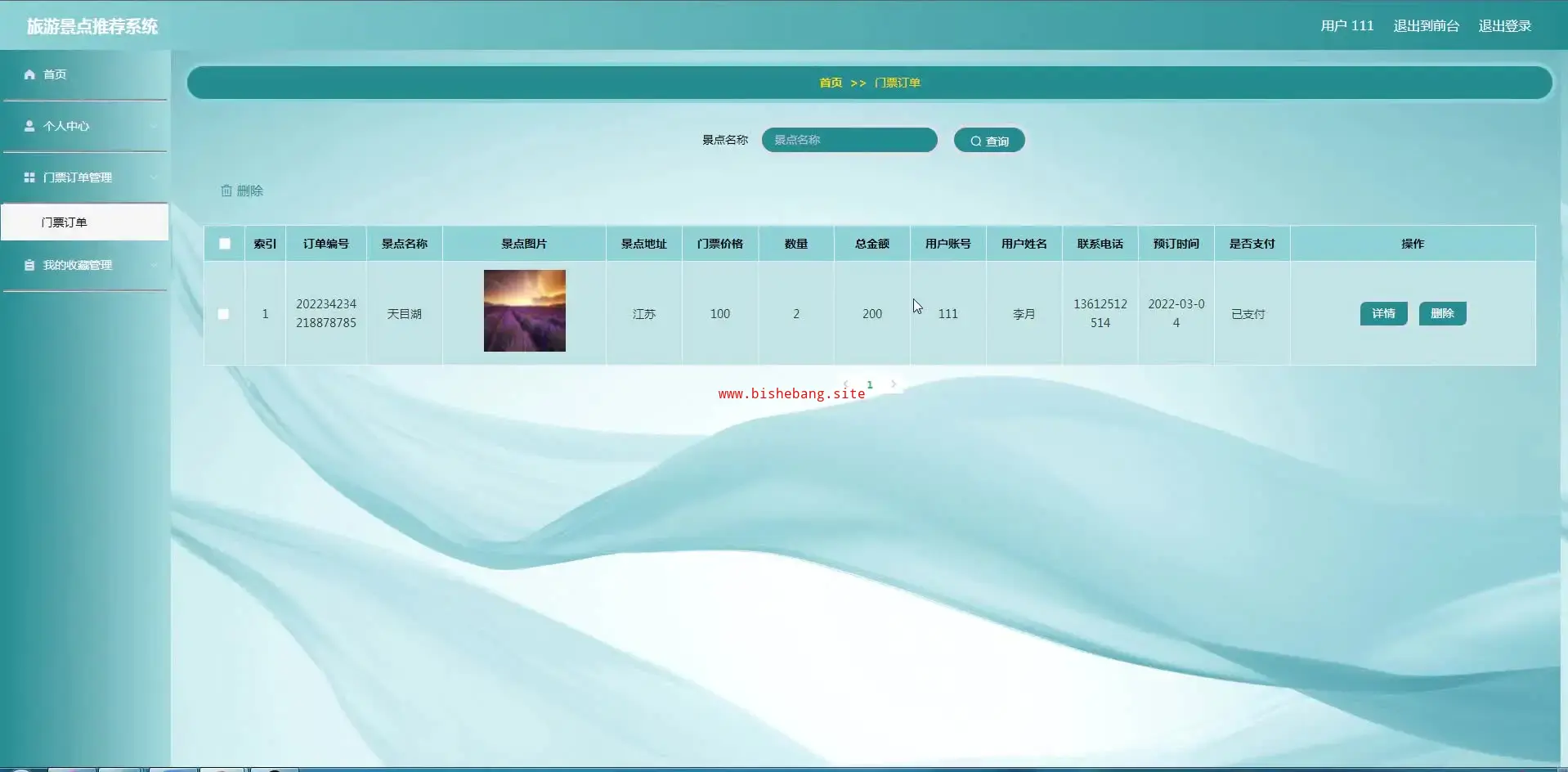Click the person icon beside 个人中心
1568x772 pixels.
pyautogui.click(x=29, y=126)
